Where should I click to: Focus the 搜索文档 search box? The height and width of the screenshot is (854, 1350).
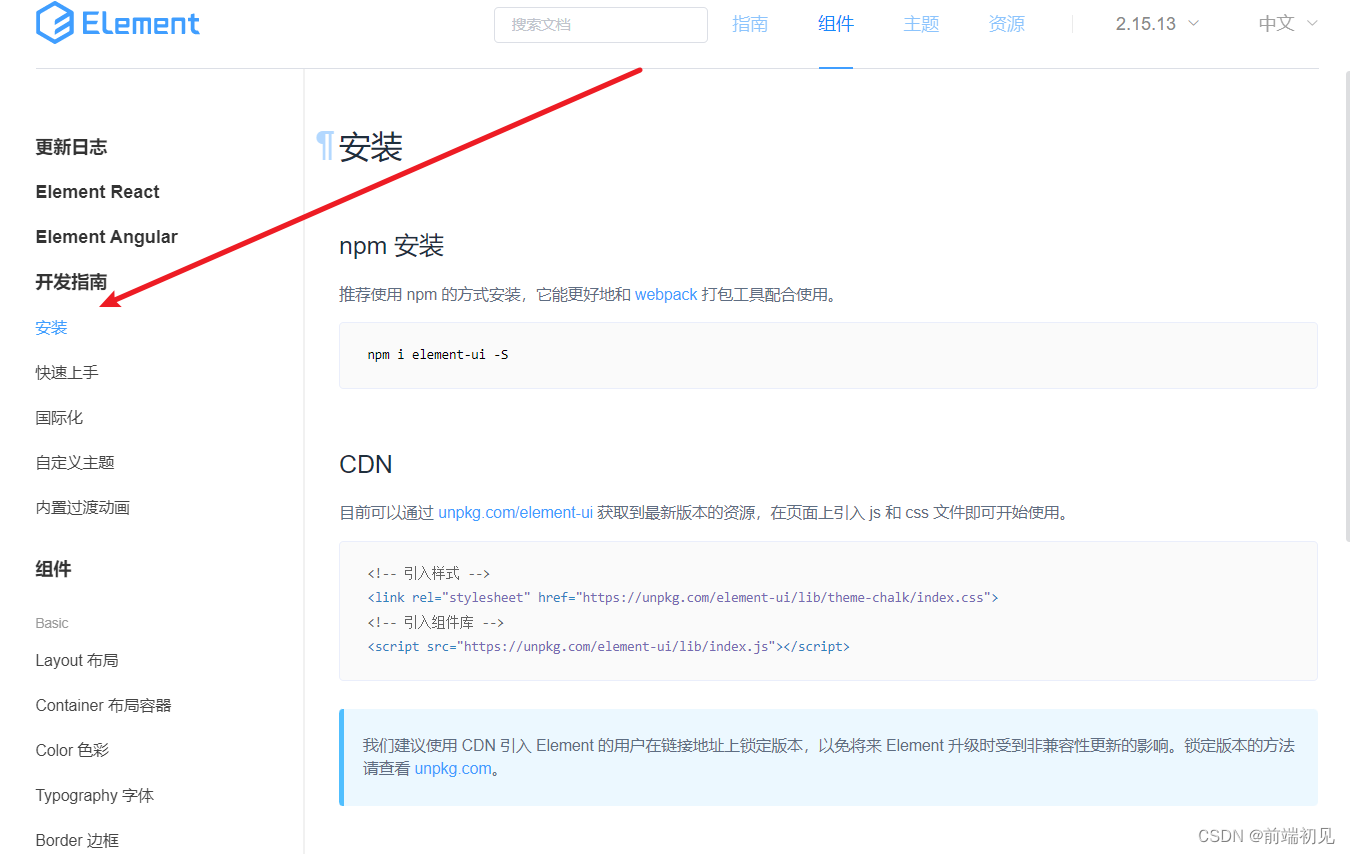(x=601, y=25)
